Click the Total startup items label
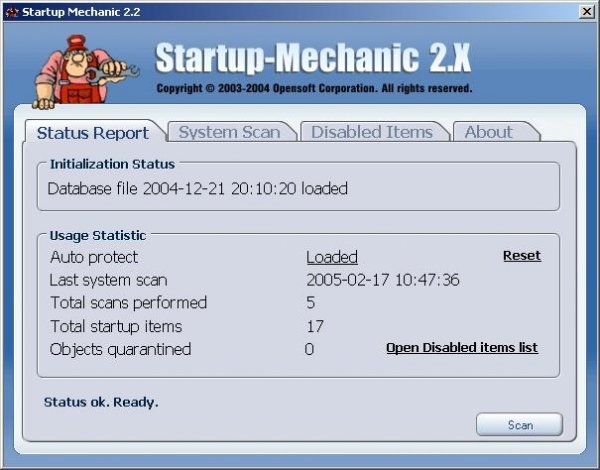Screen dimensions: 600x470 [x=116, y=326]
